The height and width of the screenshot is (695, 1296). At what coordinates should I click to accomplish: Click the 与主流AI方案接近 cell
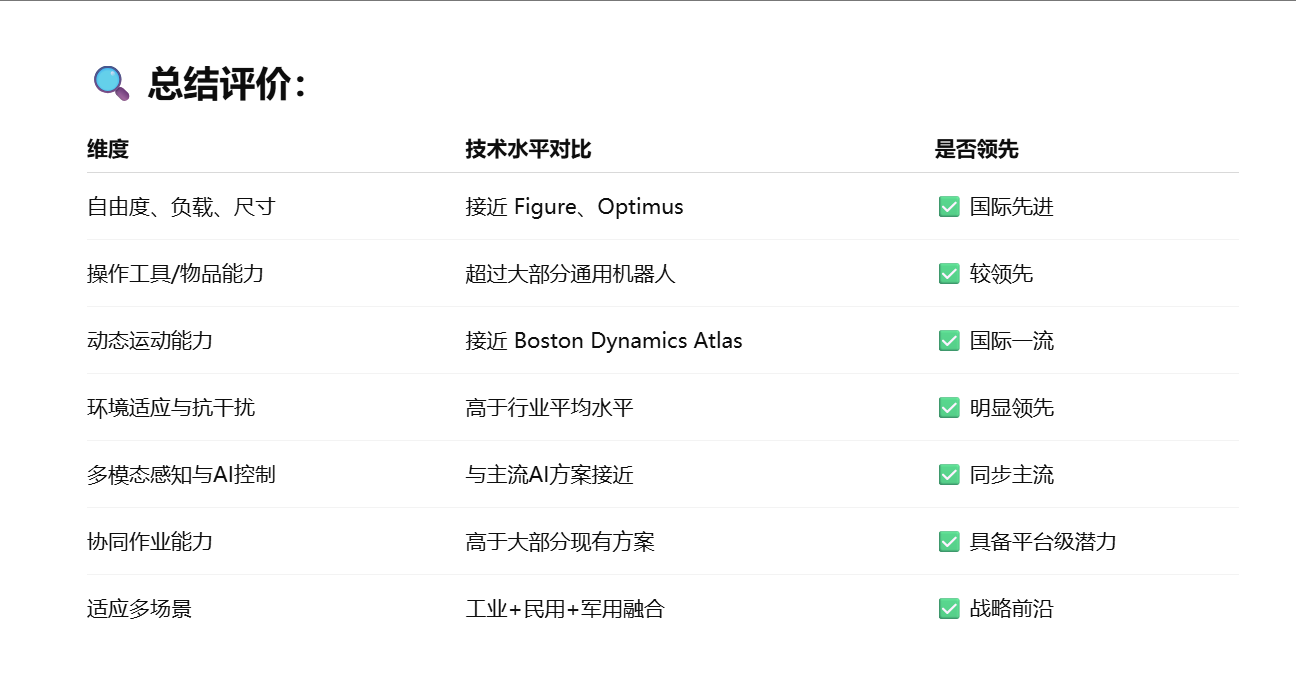[x=549, y=475]
